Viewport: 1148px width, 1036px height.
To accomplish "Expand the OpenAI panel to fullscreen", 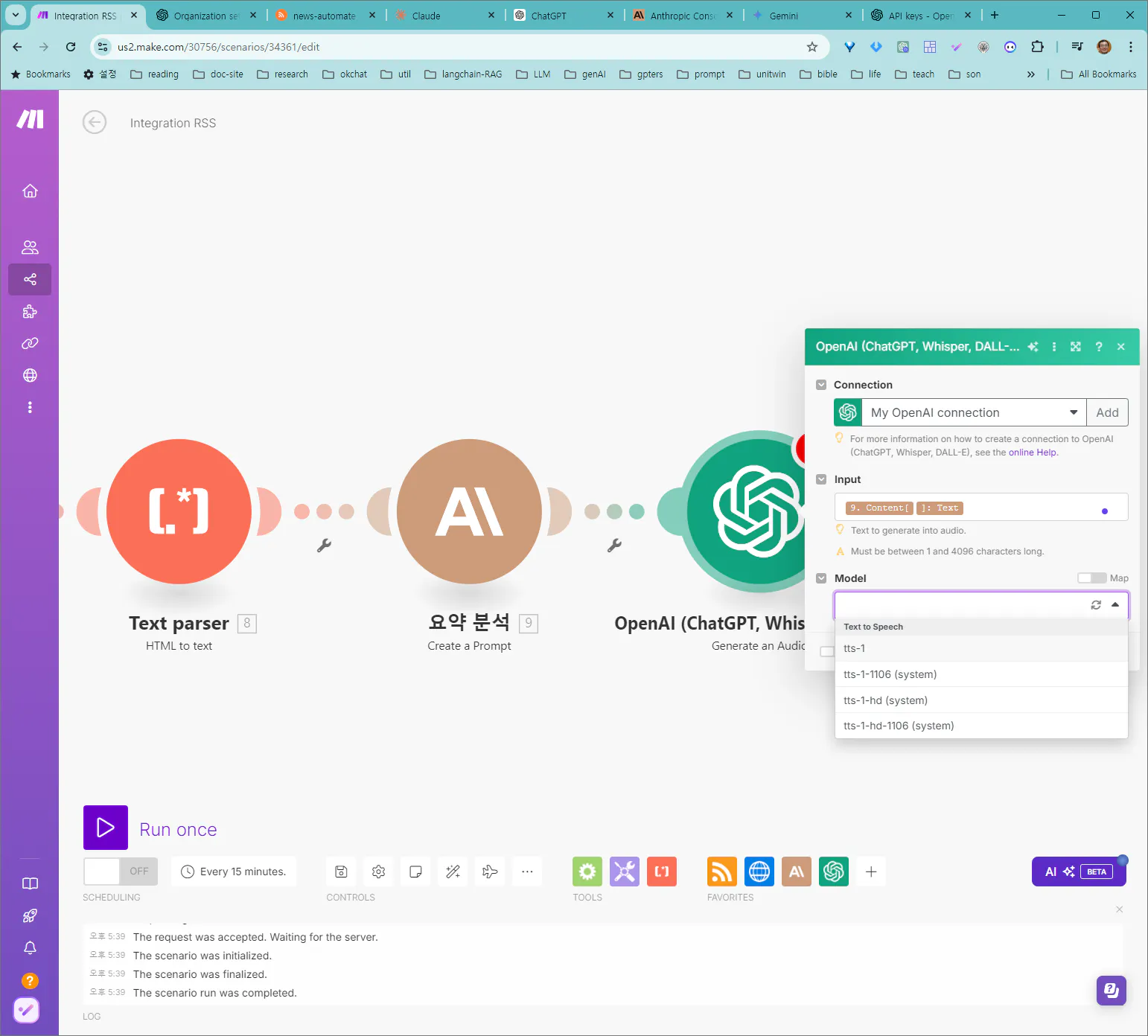I will [x=1076, y=347].
